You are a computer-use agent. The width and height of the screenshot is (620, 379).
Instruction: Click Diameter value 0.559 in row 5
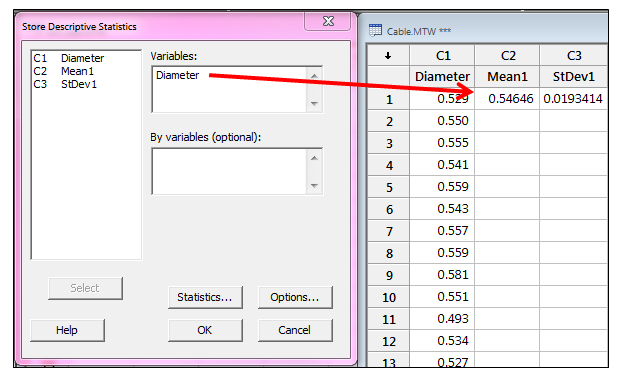[442, 187]
